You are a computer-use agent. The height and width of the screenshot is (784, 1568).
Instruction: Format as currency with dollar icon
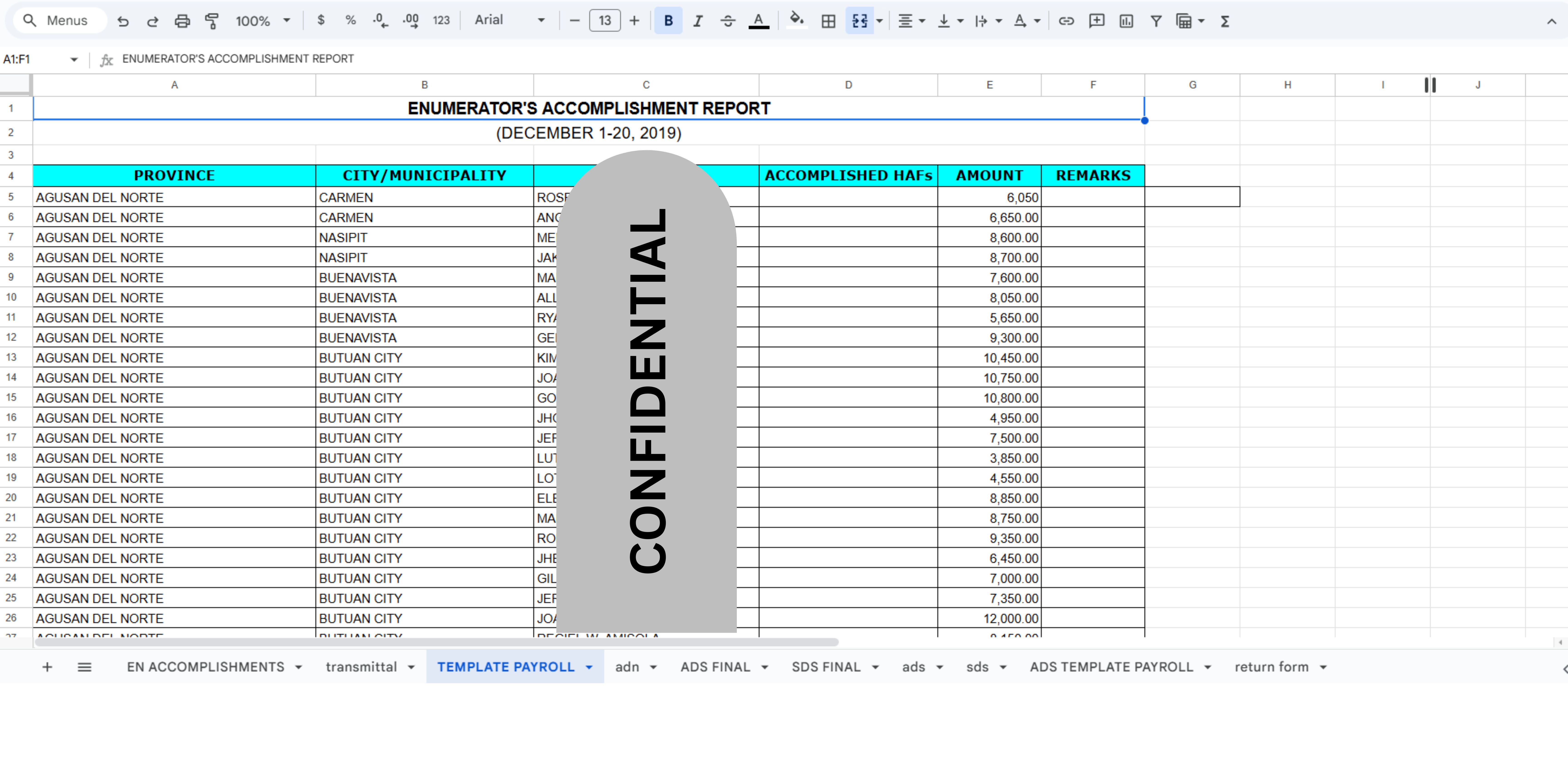coord(321,21)
